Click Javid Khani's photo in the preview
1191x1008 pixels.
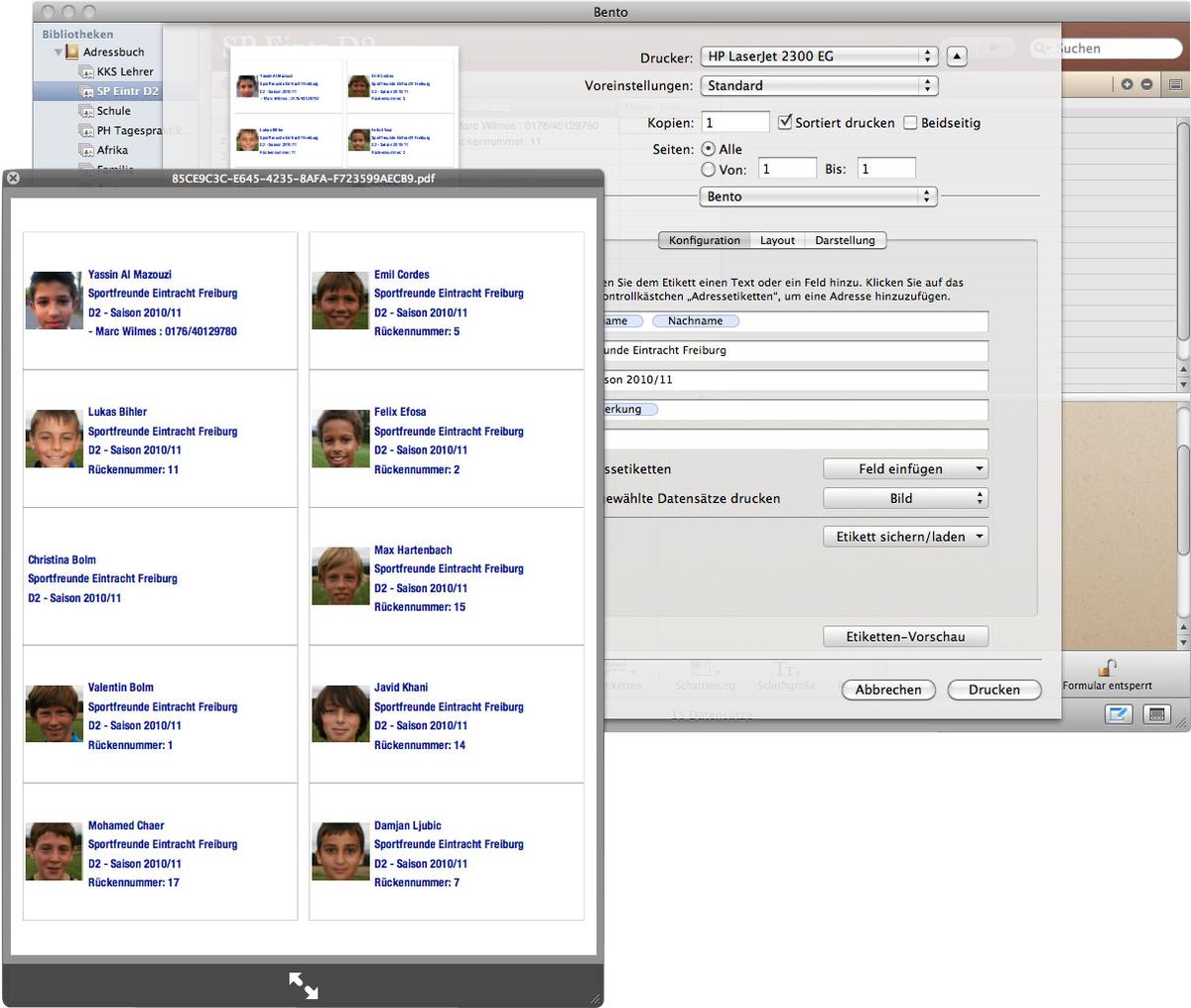point(340,714)
